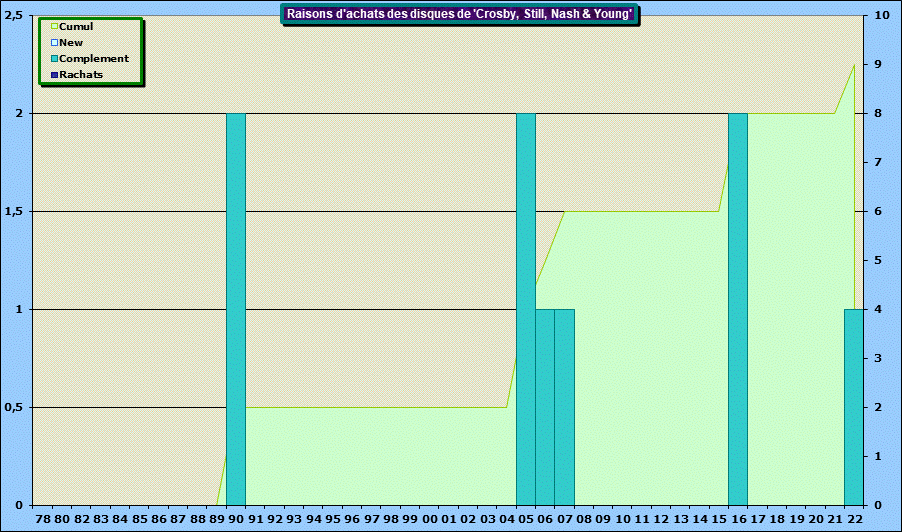Select the Rachats legend label text
The height and width of the screenshot is (532, 902).
[81, 75]
